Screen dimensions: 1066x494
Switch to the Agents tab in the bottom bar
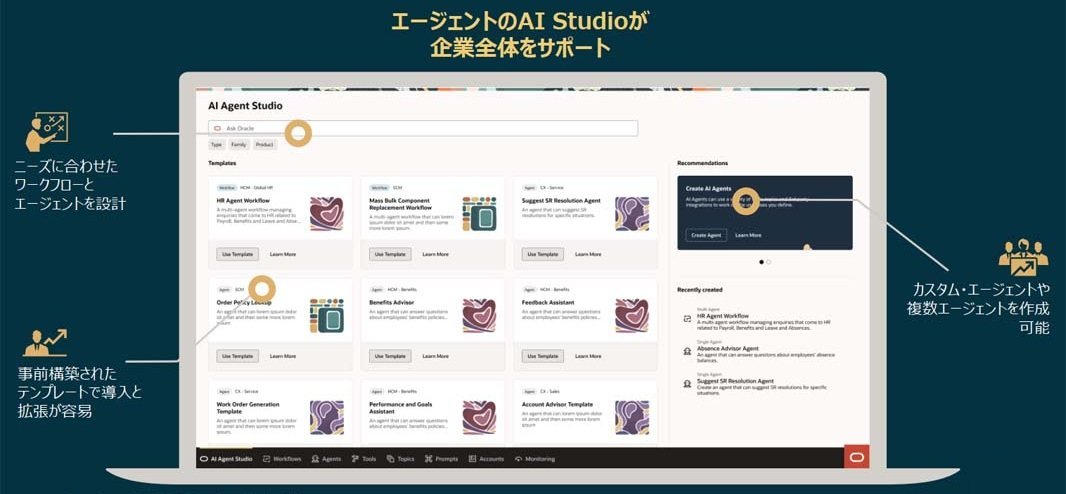point(326,459)
